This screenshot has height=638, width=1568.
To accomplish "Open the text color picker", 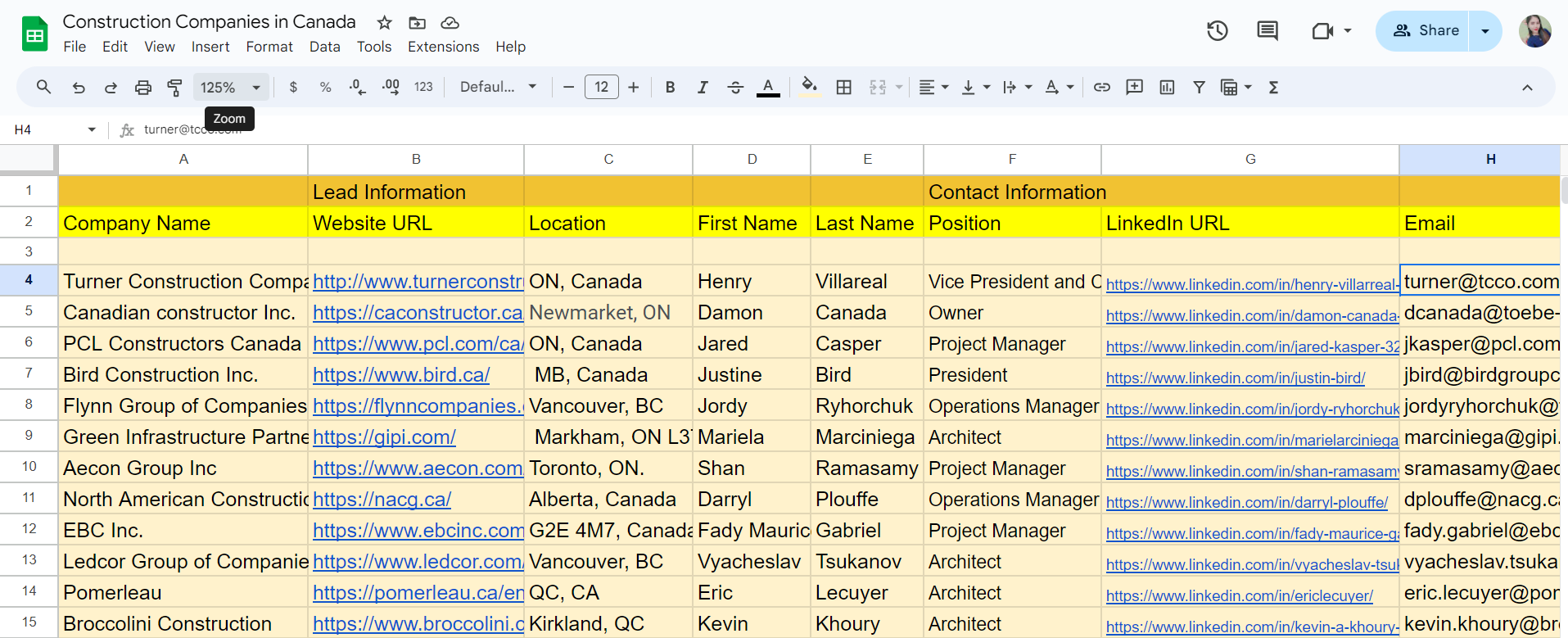I will click(768, 87).
